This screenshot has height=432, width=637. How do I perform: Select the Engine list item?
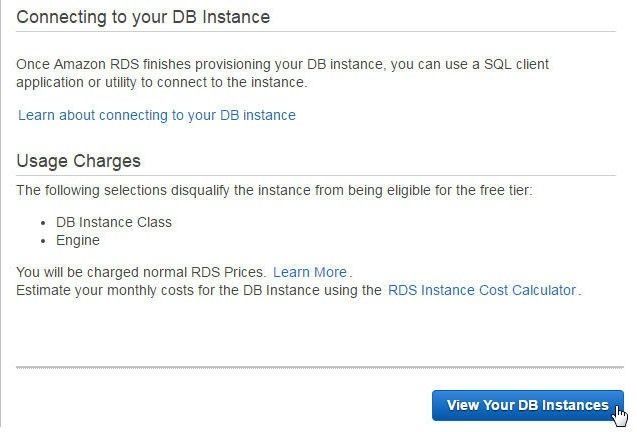point(78,240)
